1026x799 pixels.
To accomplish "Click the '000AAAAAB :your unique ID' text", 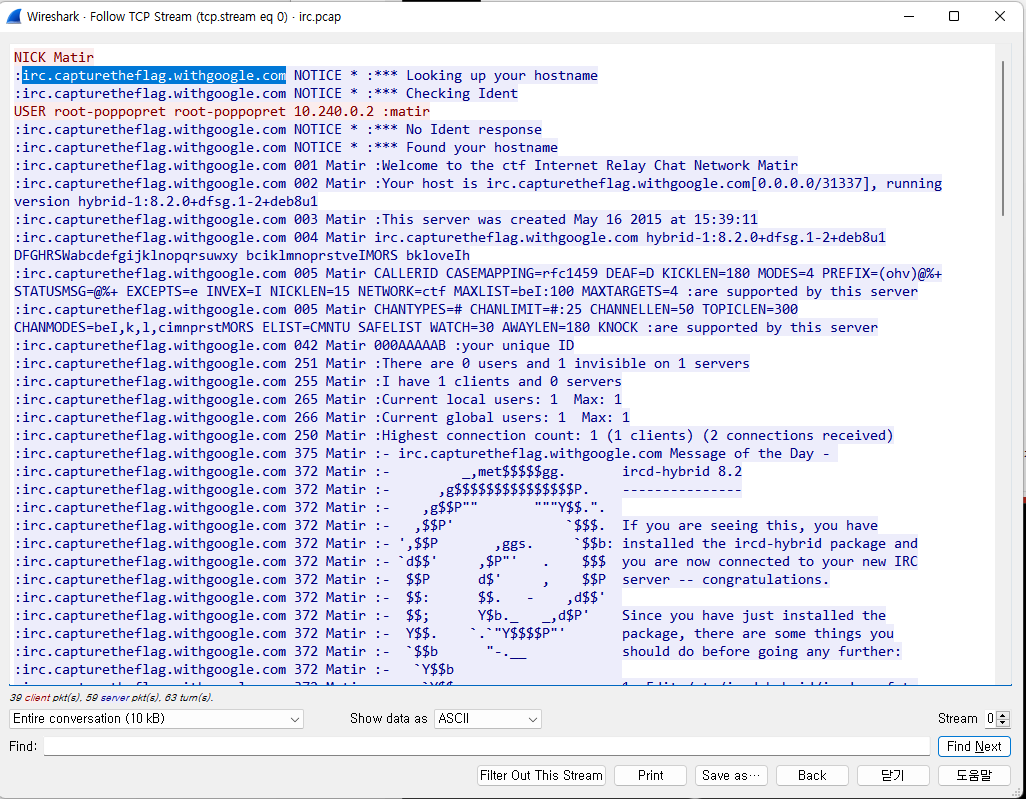I will 474,346.
